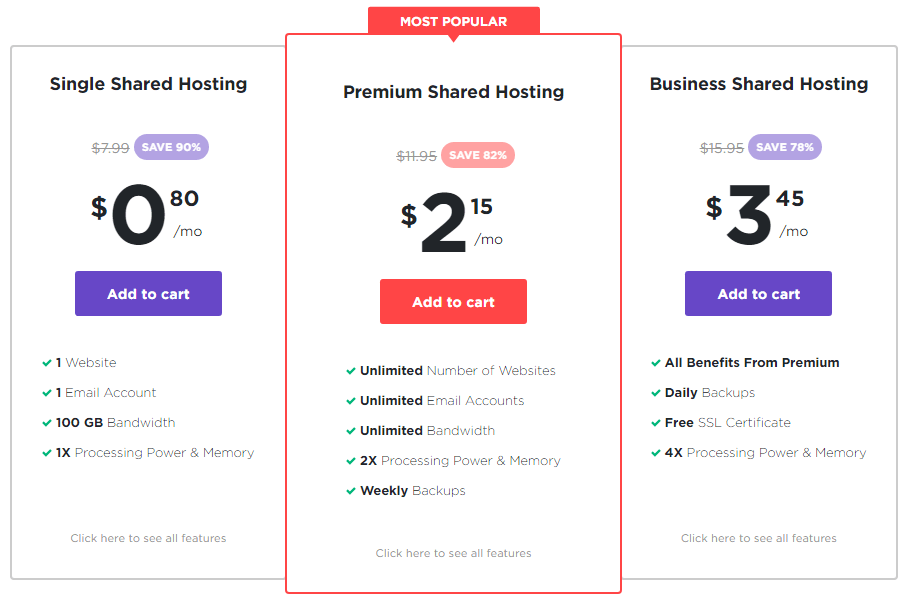Click the checkmark beside Free SSL Certificate
The height and width of the screenshot is (596, 907).
pyautogui.click(x=656, y=423)
